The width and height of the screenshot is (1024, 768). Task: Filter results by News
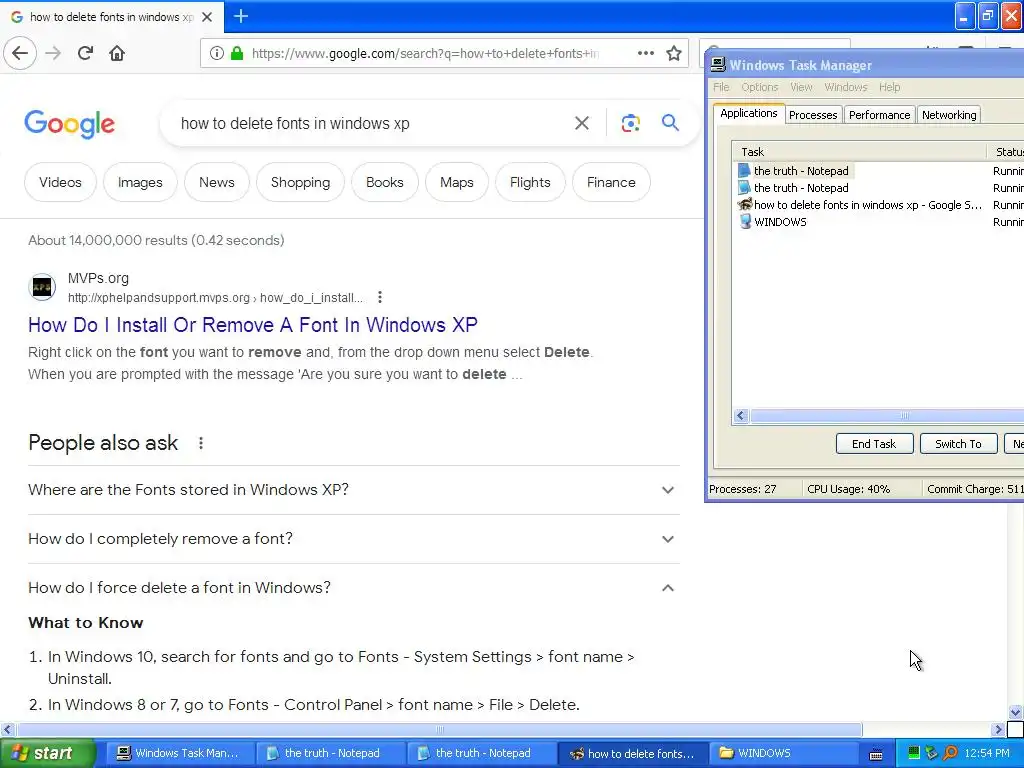[x=217, y=182]
